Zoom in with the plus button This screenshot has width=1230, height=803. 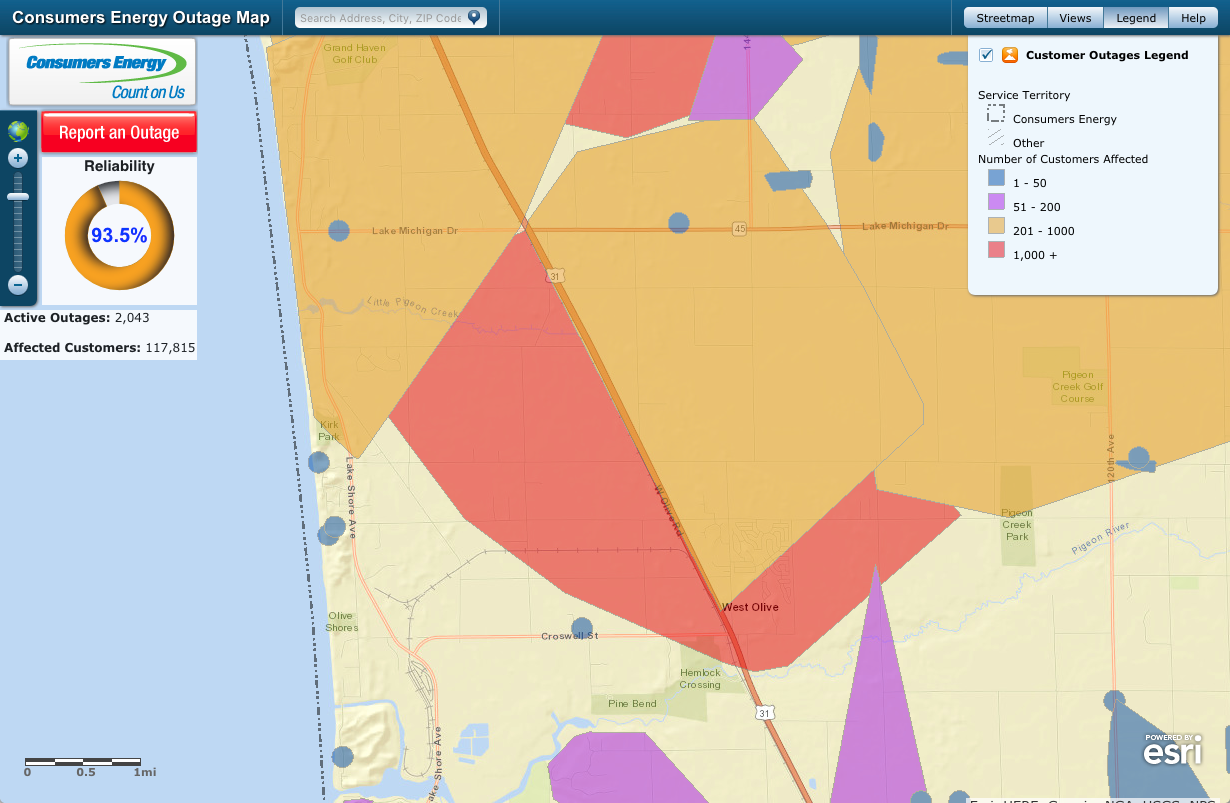pos(18,158)
